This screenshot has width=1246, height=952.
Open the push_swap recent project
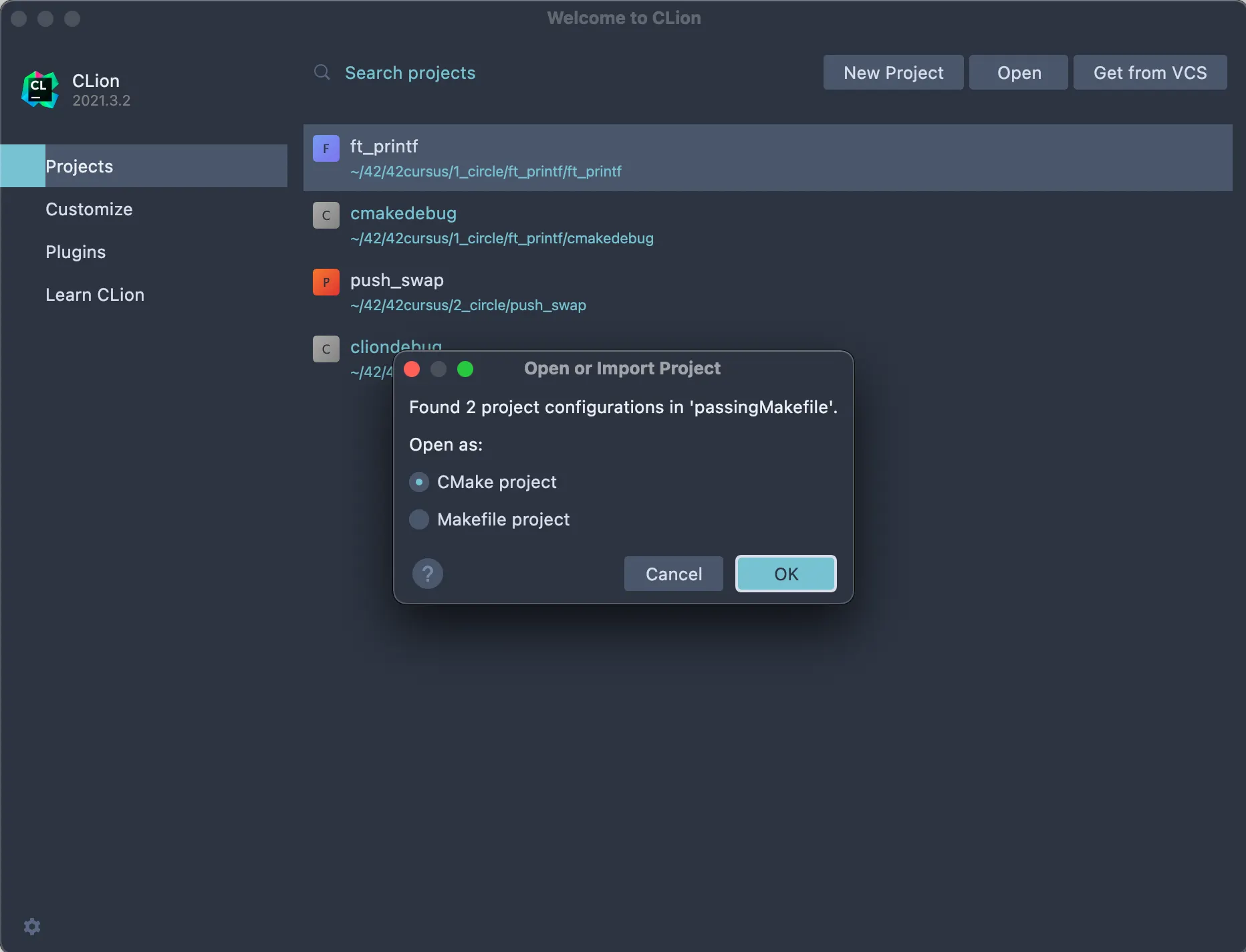(768, 291)
